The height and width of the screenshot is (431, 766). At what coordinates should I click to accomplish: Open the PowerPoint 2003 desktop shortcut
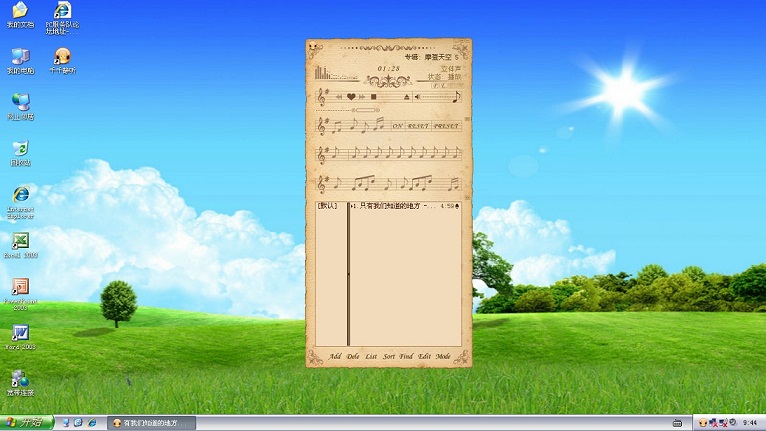(21, 294)
